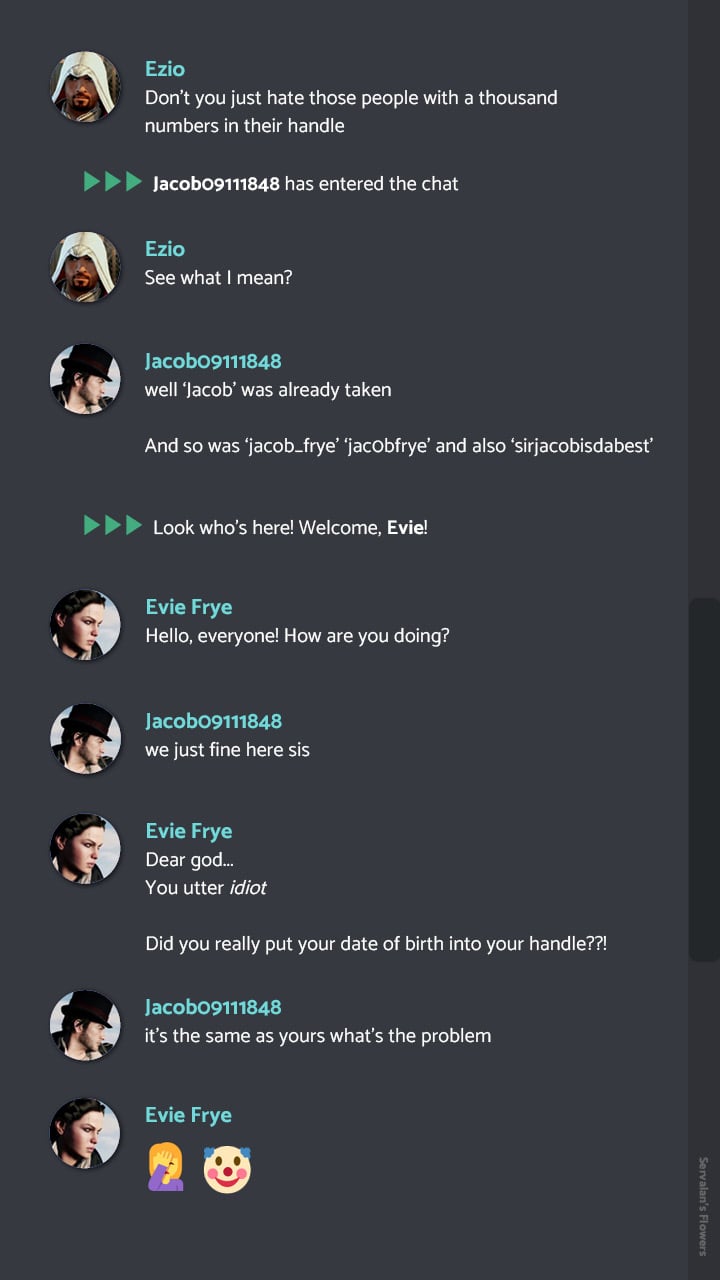This screenshot has height=1280, width=720.
Task: Click the 'Servalan's Flowers' vertical watermark text
Action: (x=703, y=1205)
